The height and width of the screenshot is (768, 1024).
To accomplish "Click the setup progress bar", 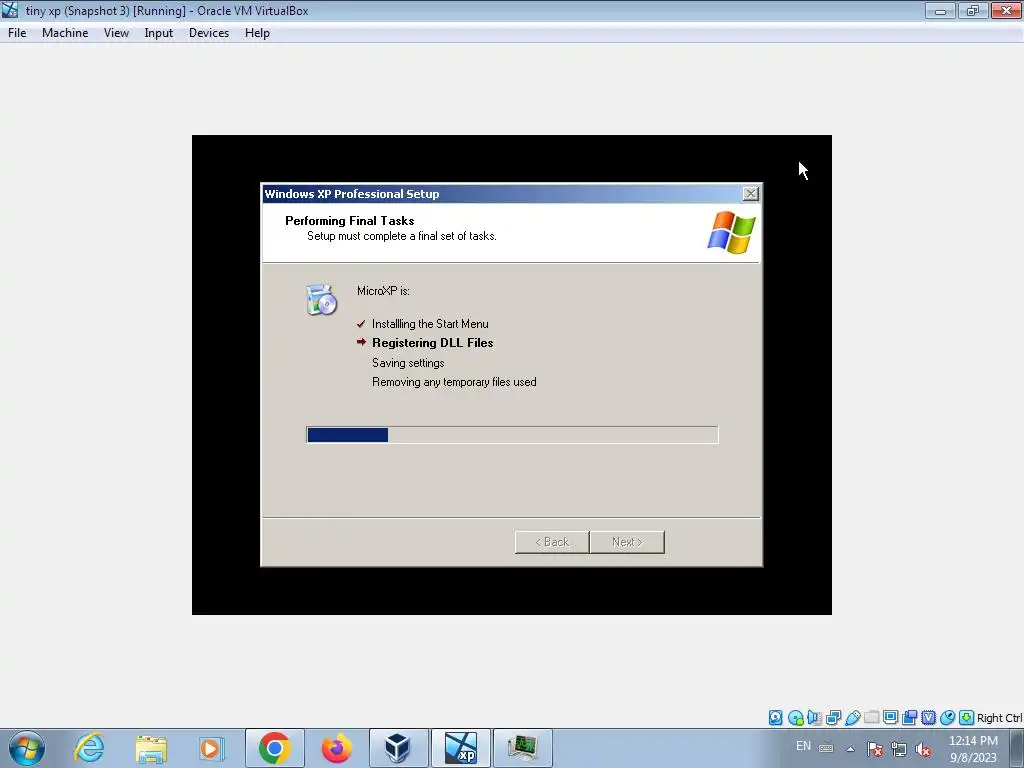I will 512,435.
